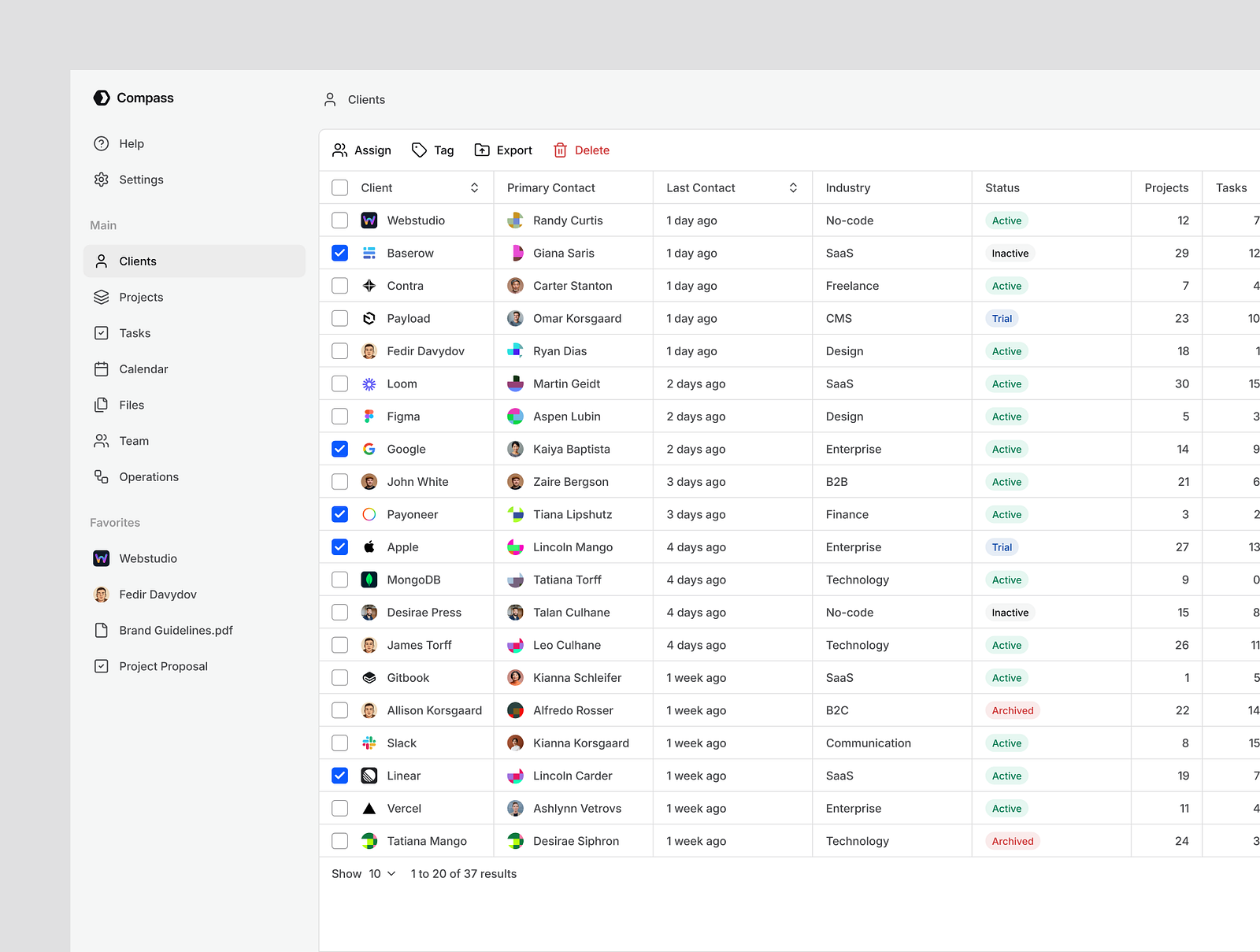The width and height of the screenshot is (1260, 952).
Task: Click Archived badge for Allison Korsgaard
Action: [x=1013, y=710]
